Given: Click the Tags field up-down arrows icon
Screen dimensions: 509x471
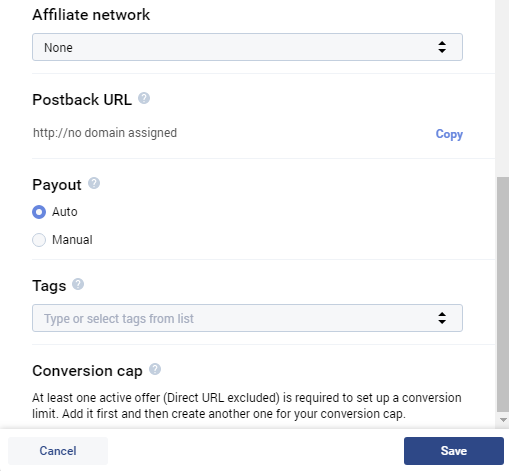Looking at the screenshot, I should (x=442, y=318).
